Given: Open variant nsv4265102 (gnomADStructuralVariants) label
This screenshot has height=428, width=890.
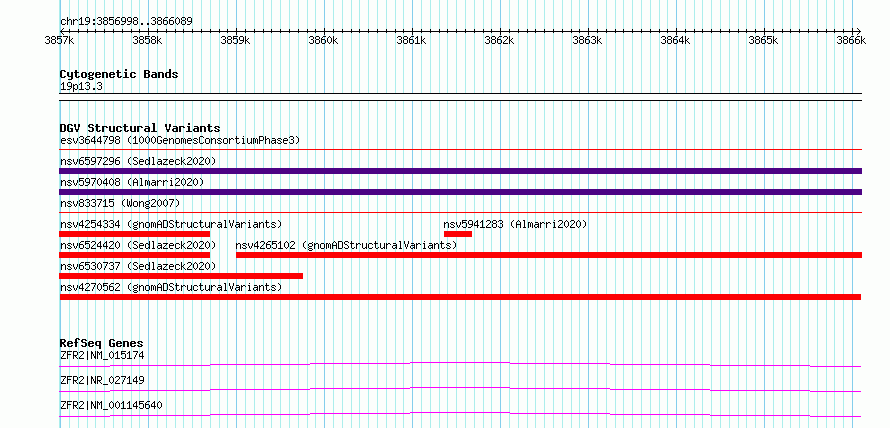Looking at the screenshot, I should click(x=346, y=245).
